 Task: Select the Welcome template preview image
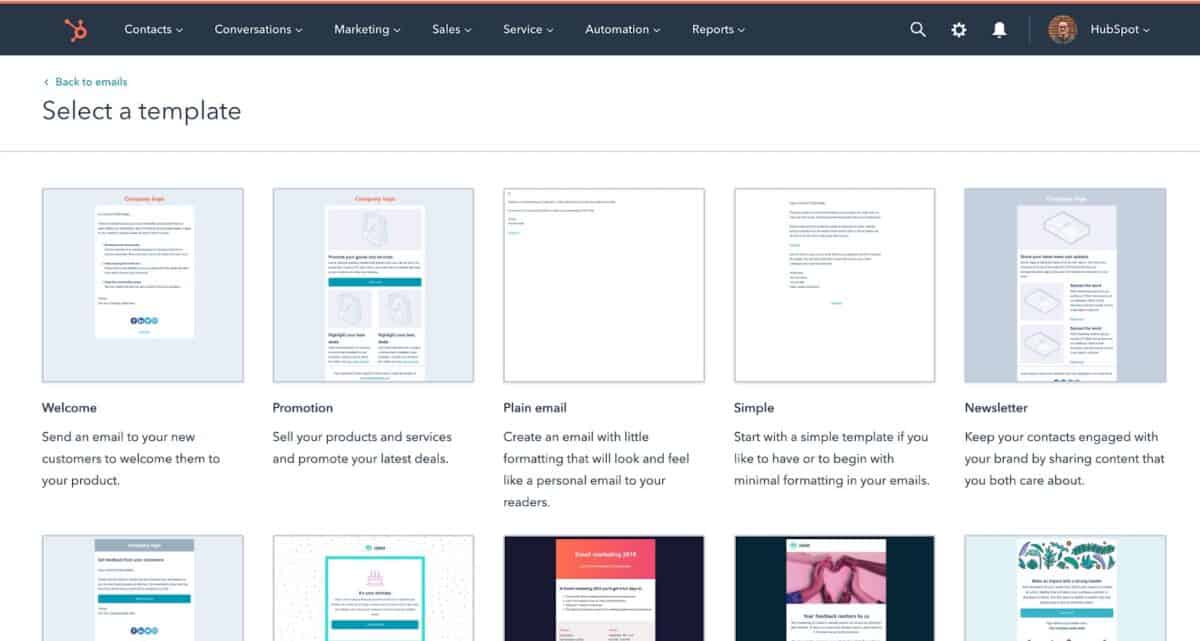142,285
